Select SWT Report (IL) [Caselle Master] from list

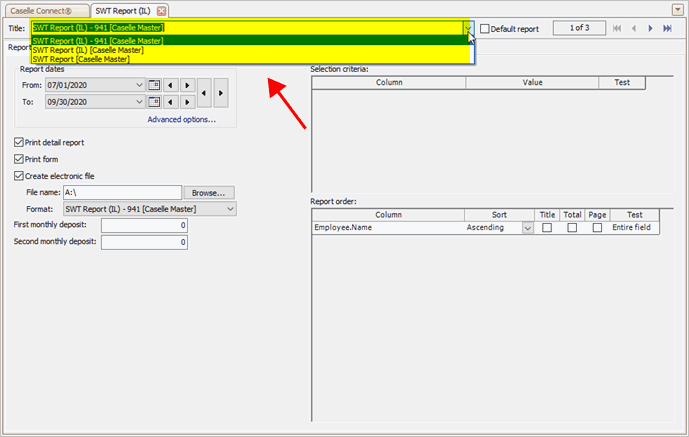click(88, 49)
